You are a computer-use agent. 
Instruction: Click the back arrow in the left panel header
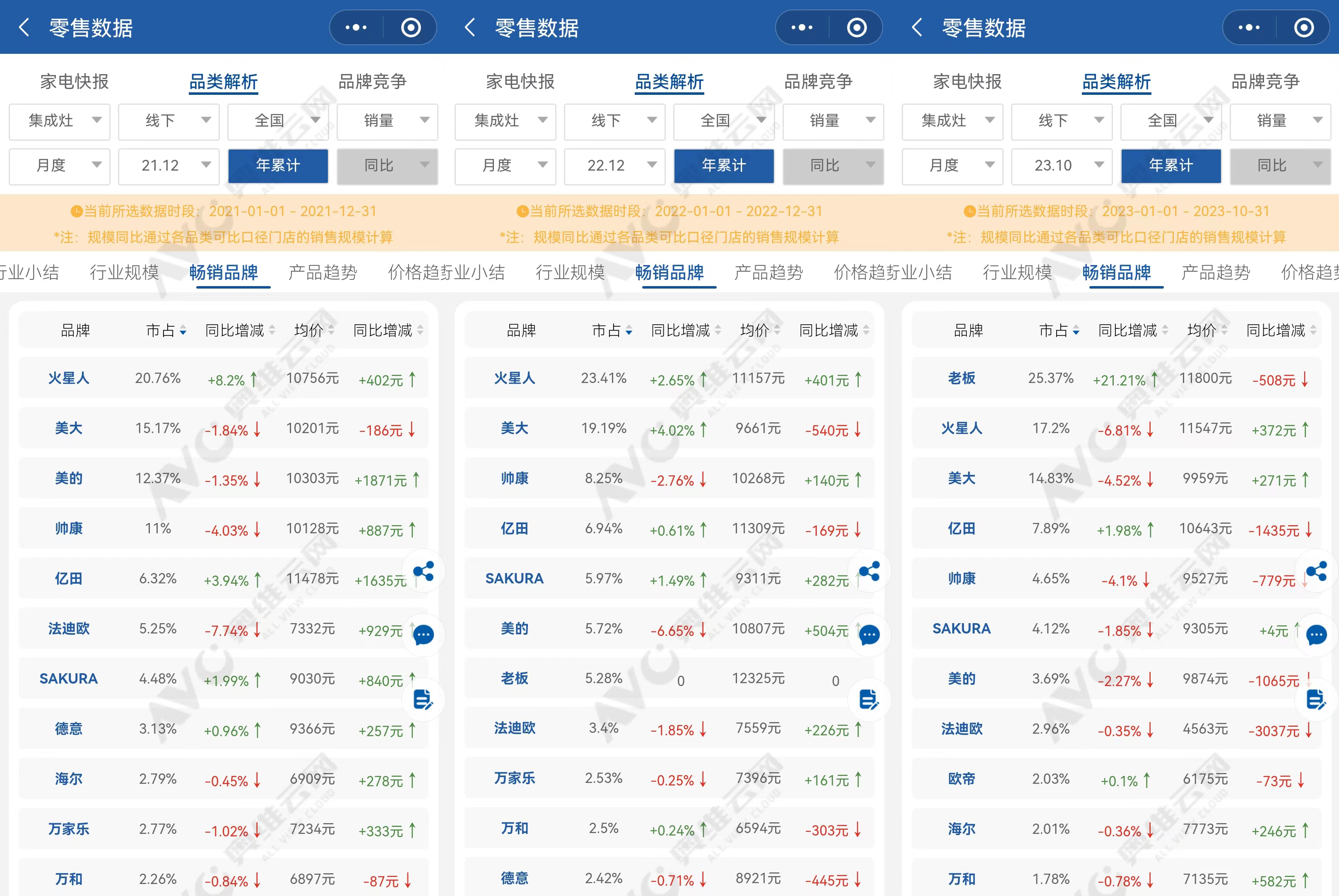point(24,27)
